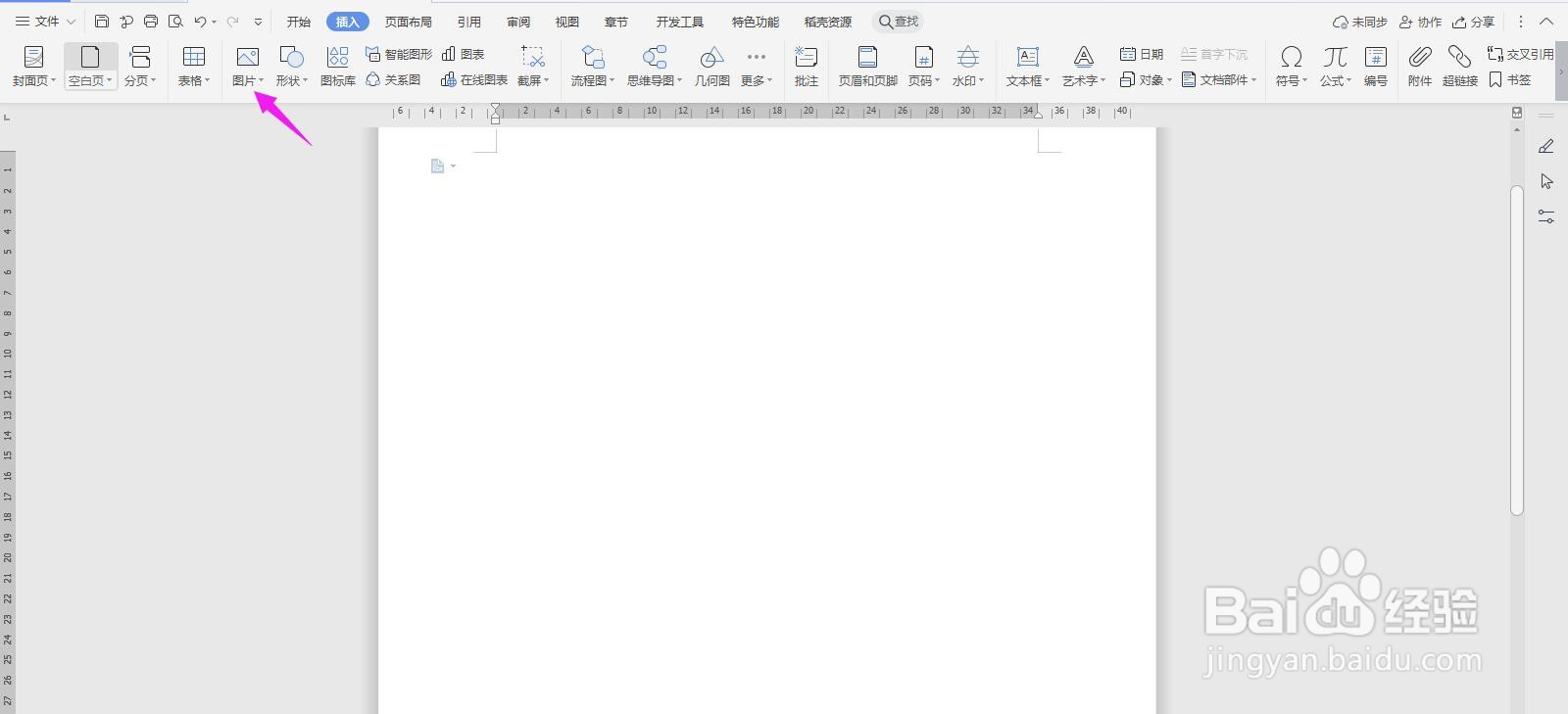
Task: Switch to the 视图 tab
Action: (567, 22)
